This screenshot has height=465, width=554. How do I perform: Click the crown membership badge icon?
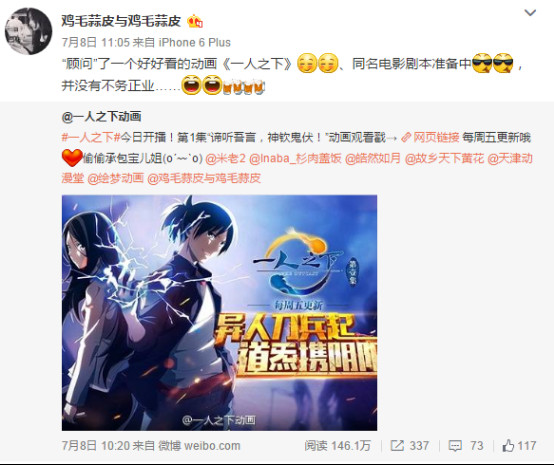point(195,22)
